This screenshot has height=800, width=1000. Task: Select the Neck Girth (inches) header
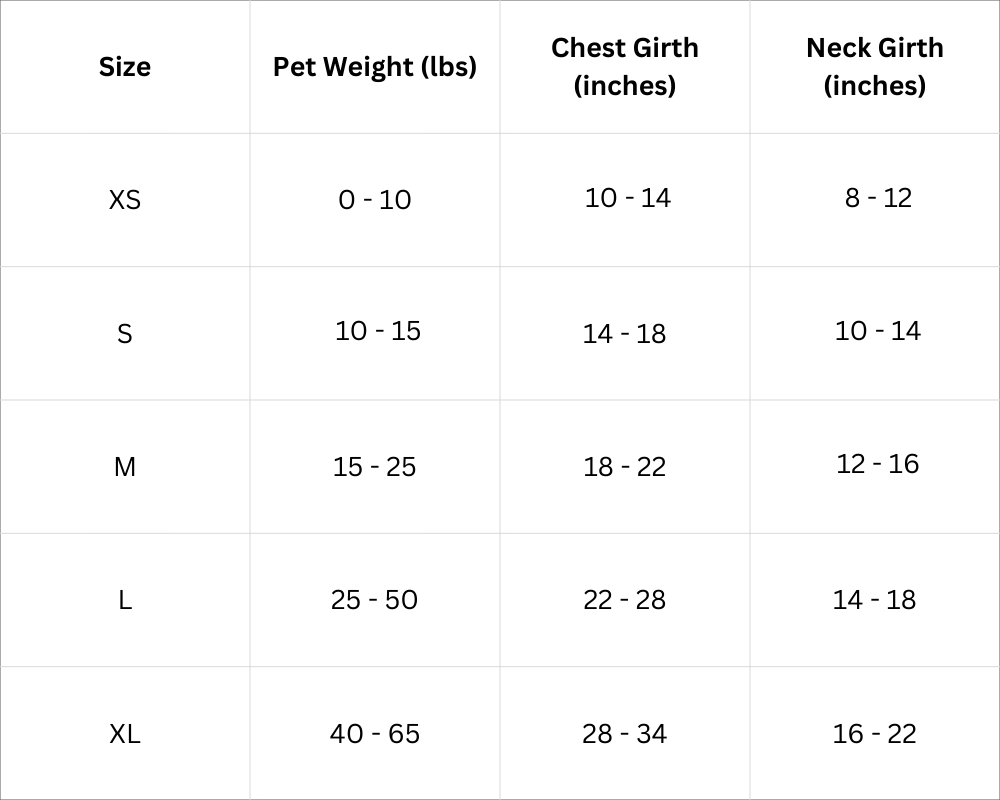pyautogui.click(x=875, y=66)
